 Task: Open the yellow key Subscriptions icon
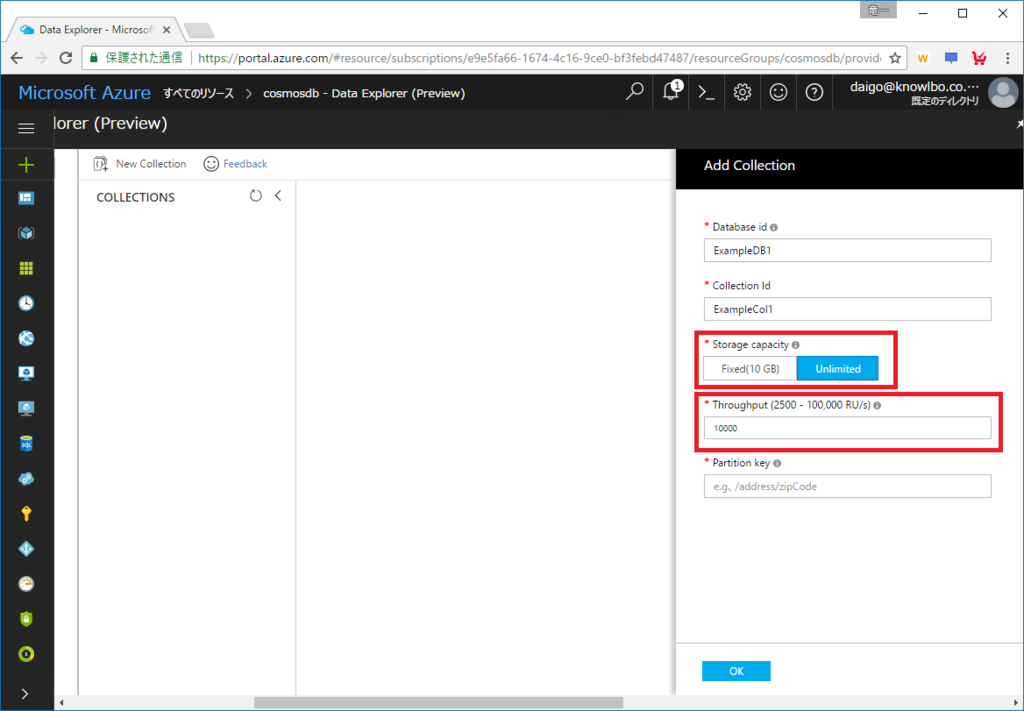coord(26,514)
